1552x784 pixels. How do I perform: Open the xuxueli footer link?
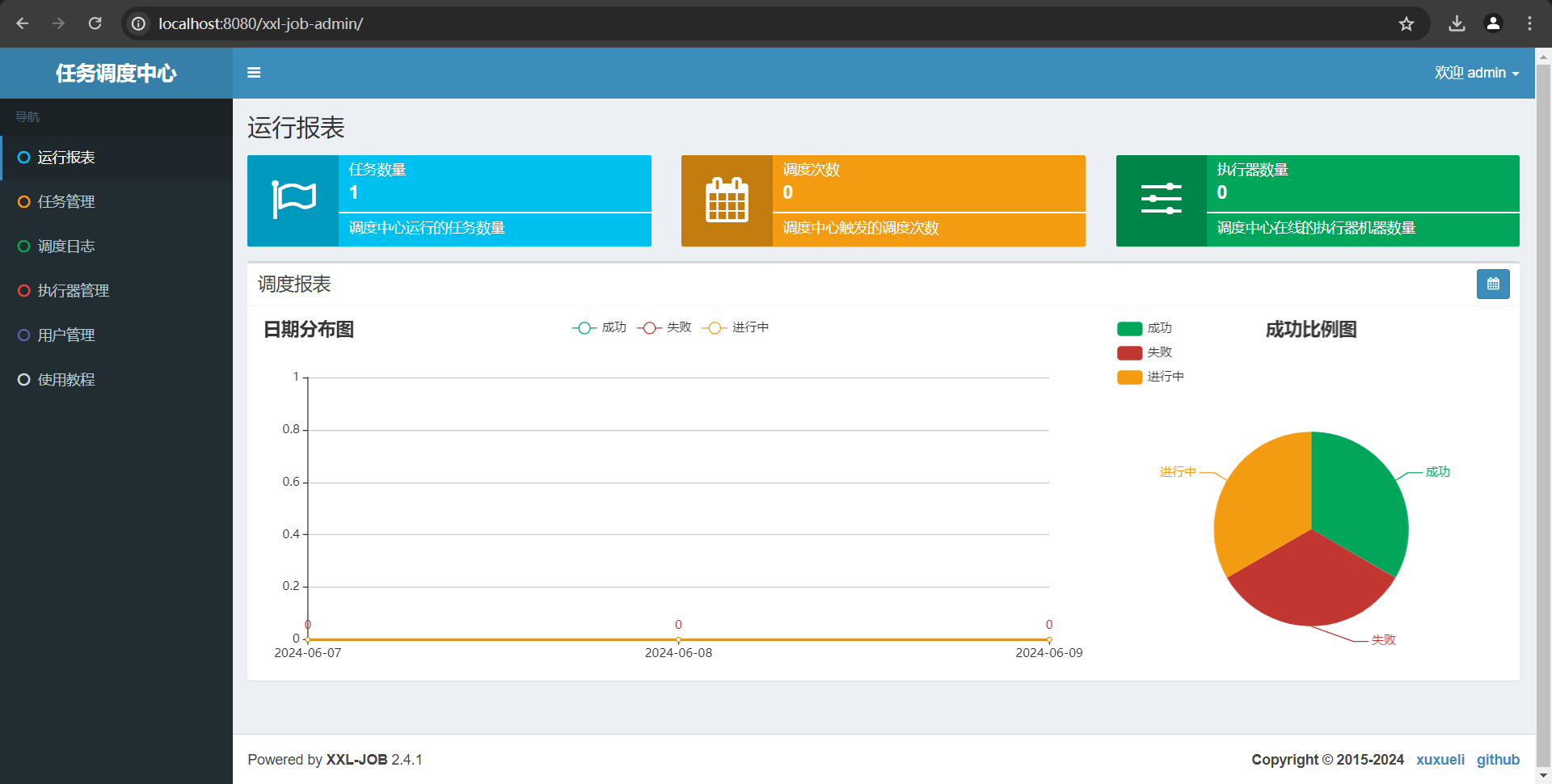click(1440, 760)
